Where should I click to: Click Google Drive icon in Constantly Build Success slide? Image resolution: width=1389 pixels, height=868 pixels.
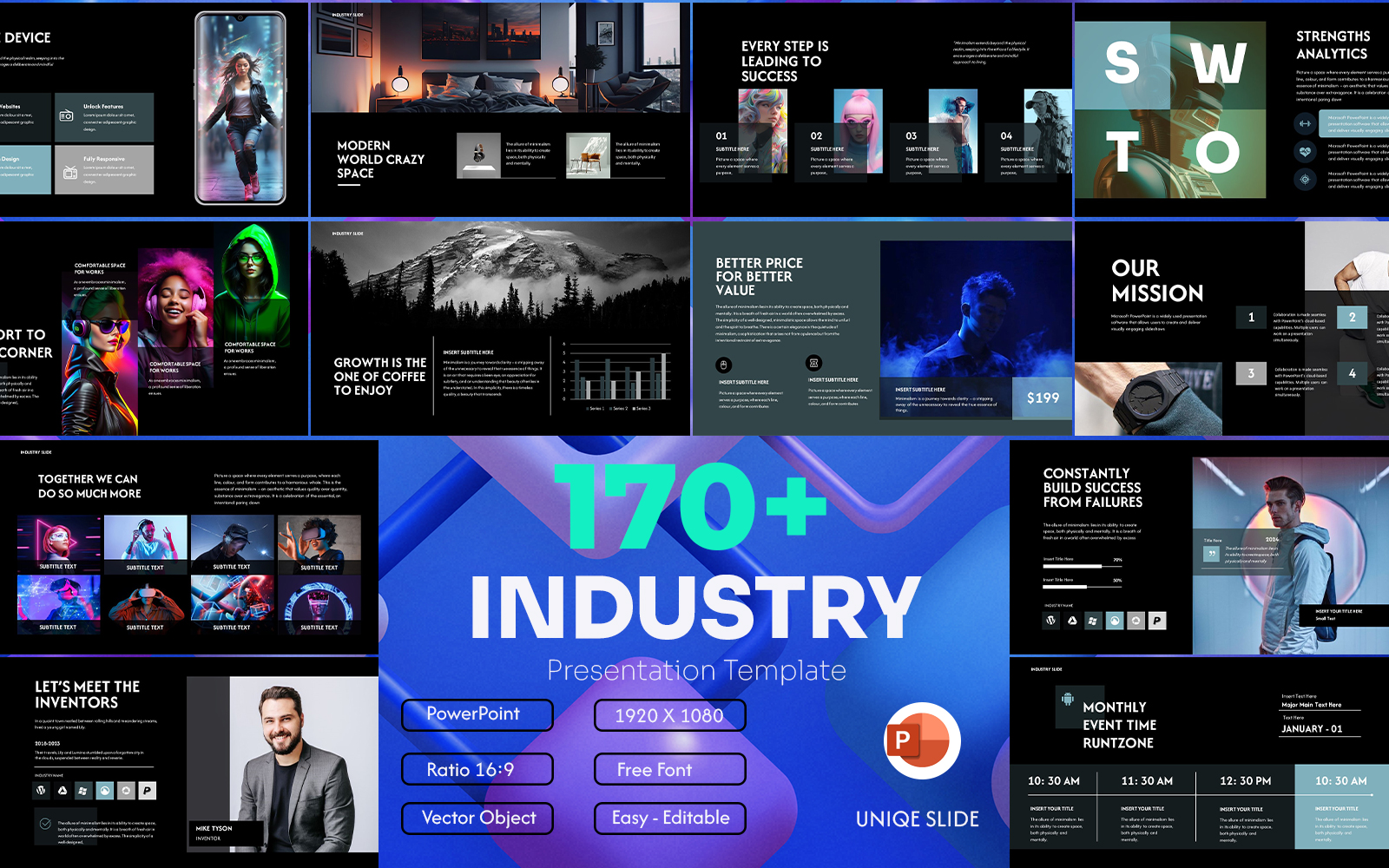point(1072,621)
